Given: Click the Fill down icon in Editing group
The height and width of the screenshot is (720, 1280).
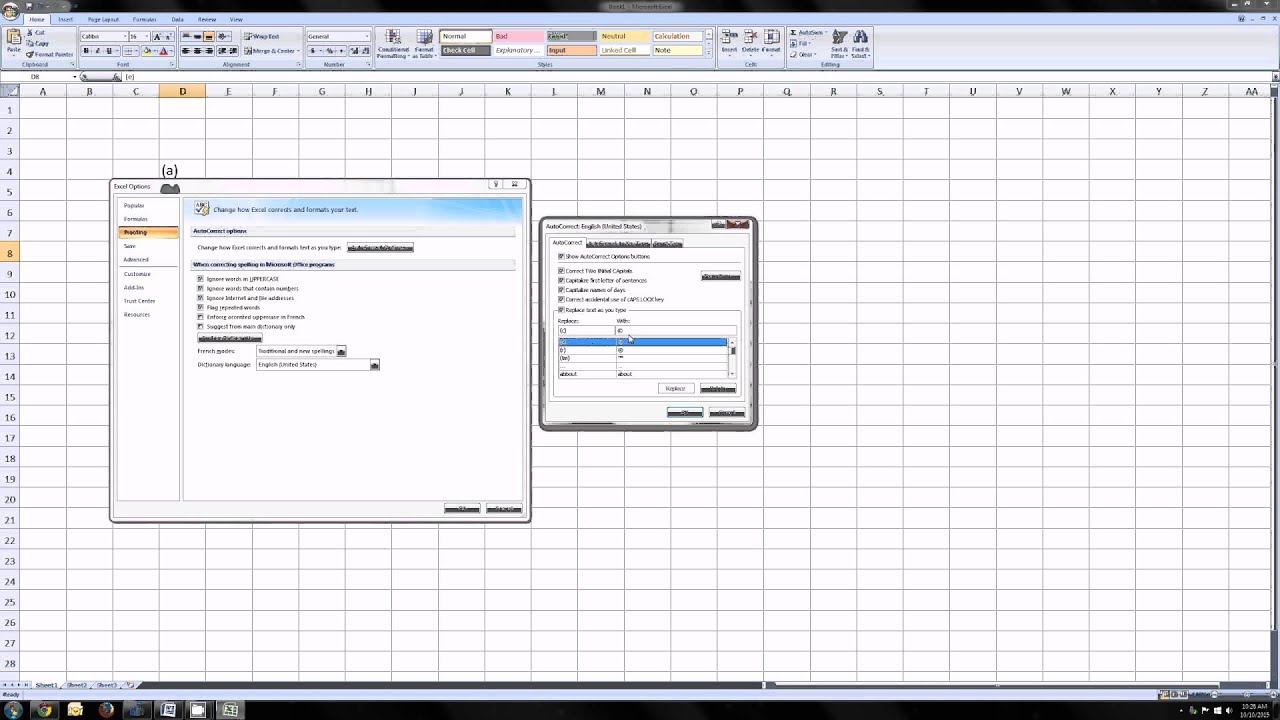Looking at the screenshot, I should pos(794,43).
